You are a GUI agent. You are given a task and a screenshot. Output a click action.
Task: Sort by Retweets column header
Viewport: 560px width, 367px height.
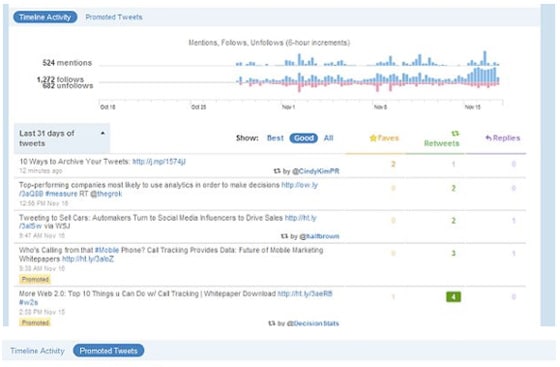click(x=442, y=143)
